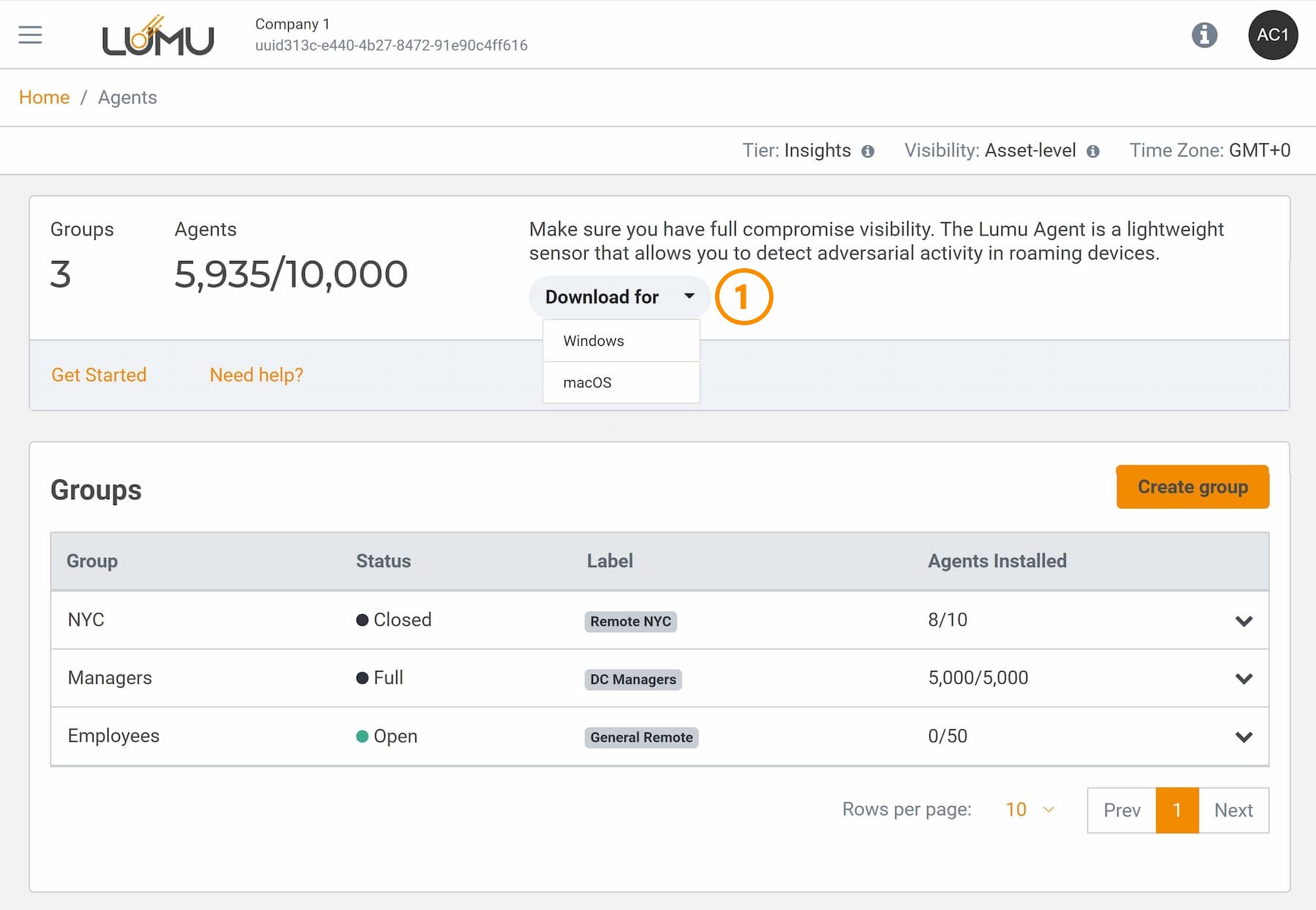
Task: Expand the Managers group row
Action: click(1244, 679)
